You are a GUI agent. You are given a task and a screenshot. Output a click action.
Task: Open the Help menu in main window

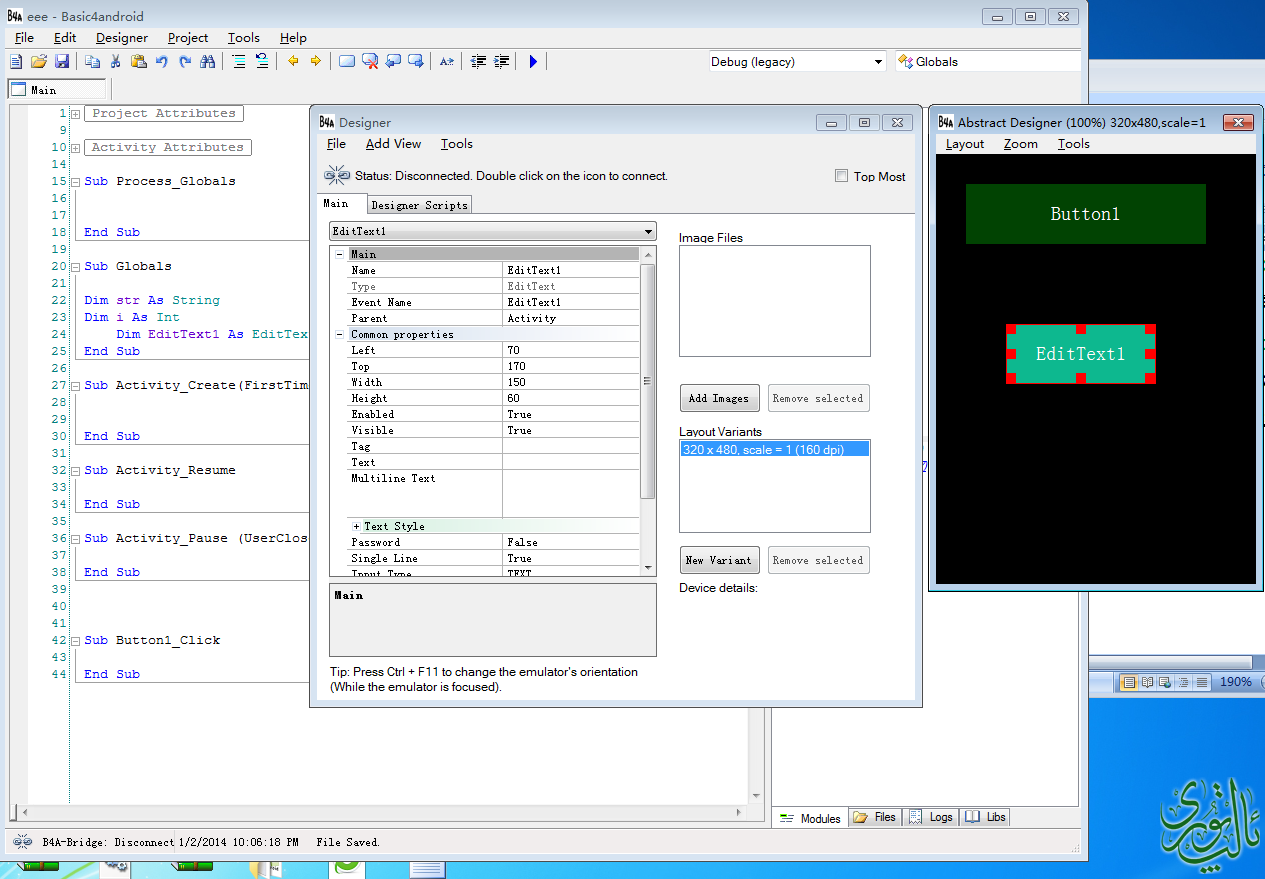click(293, 38)
